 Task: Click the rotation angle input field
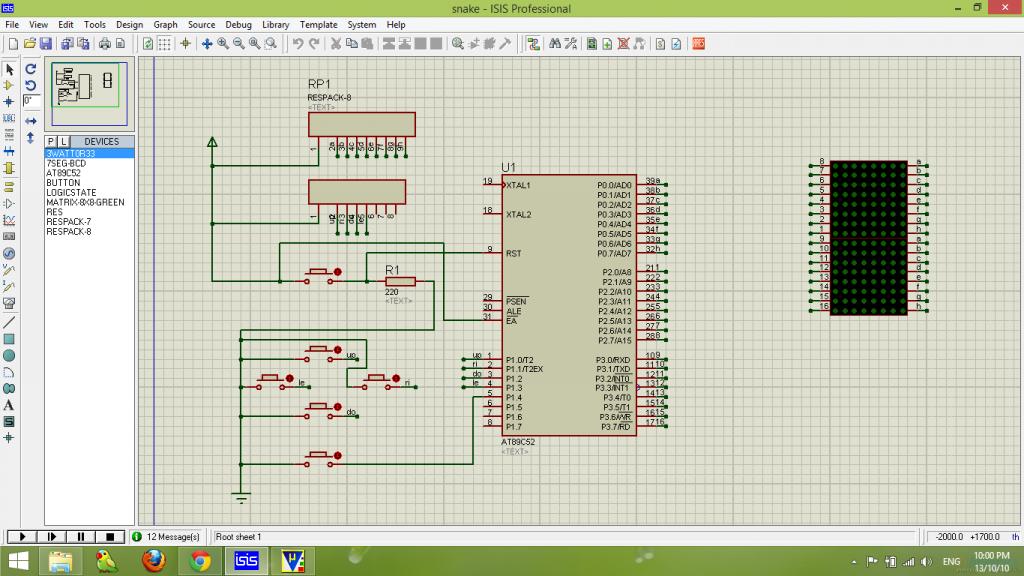(x=31, y=101)
